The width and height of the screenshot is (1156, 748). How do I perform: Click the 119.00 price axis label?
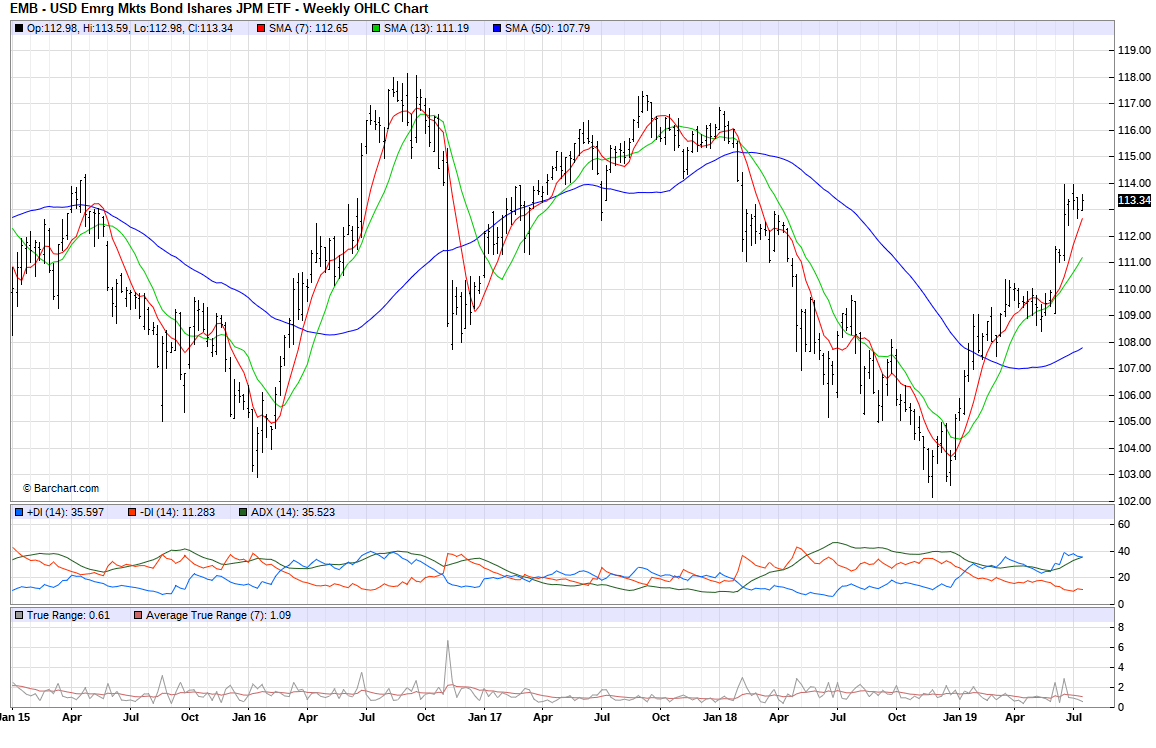[1134, 51]
